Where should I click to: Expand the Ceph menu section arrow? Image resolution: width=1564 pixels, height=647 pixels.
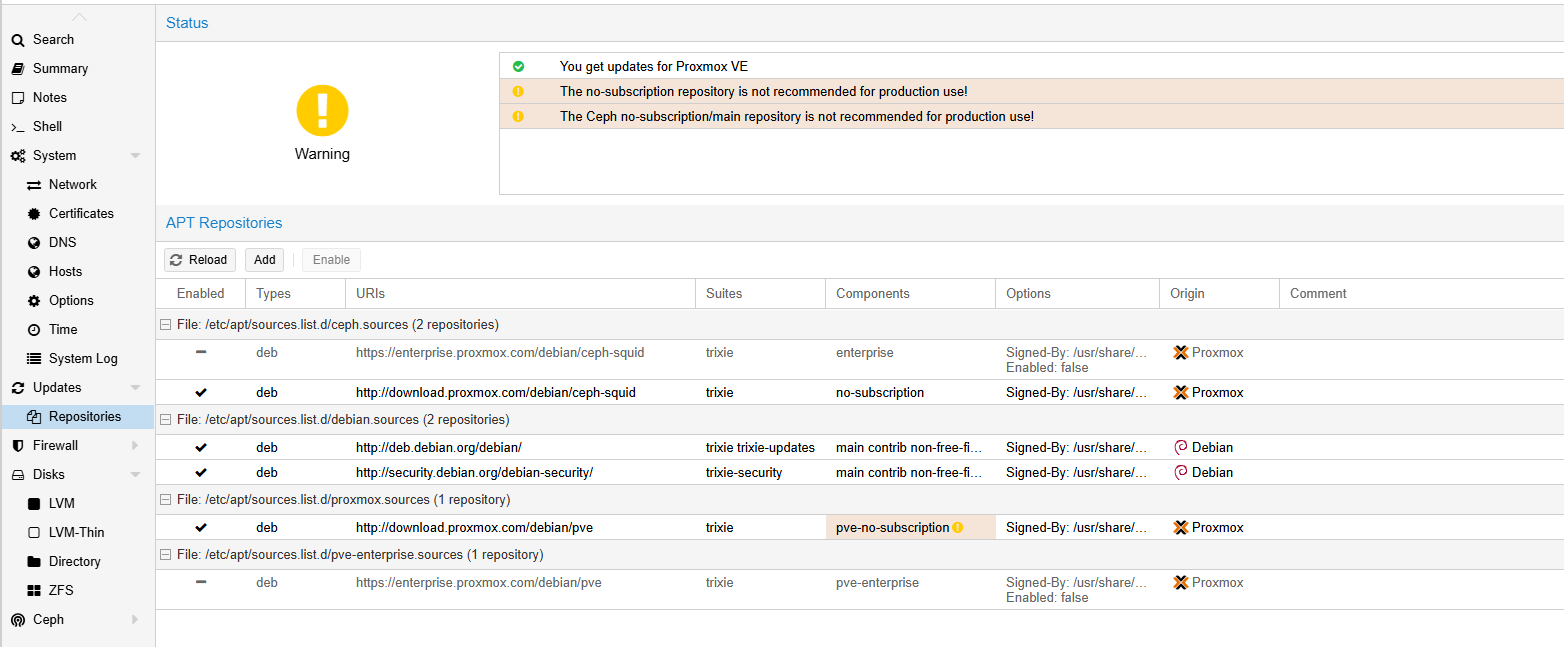(135, 620)
